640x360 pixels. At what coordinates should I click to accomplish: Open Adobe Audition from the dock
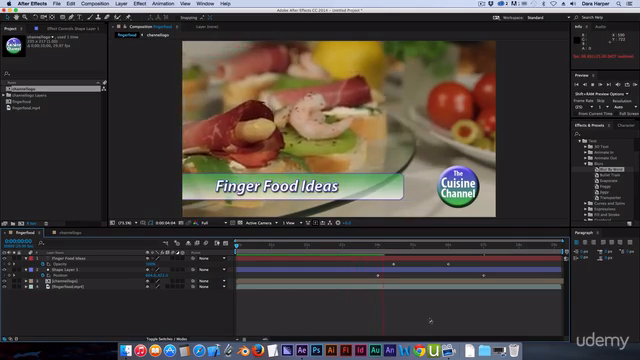(375, 350)
